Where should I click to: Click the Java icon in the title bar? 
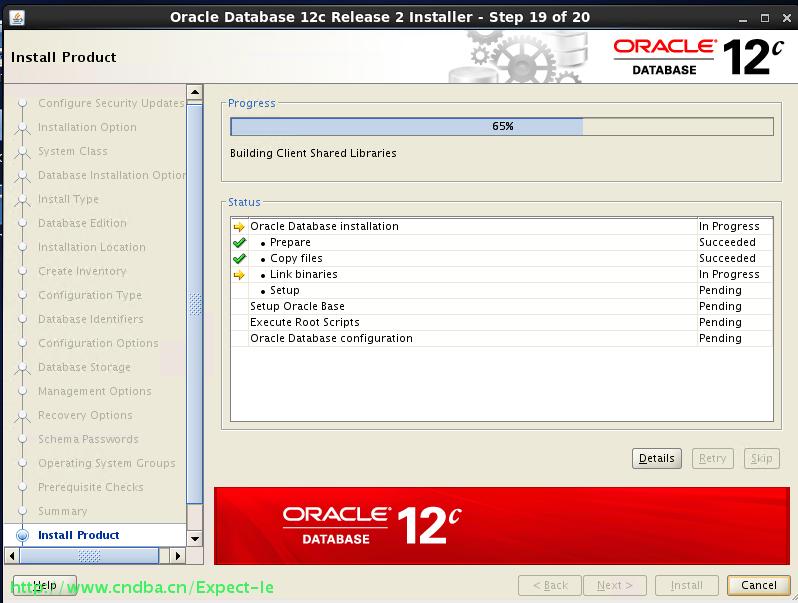click(x=17, y=17)
